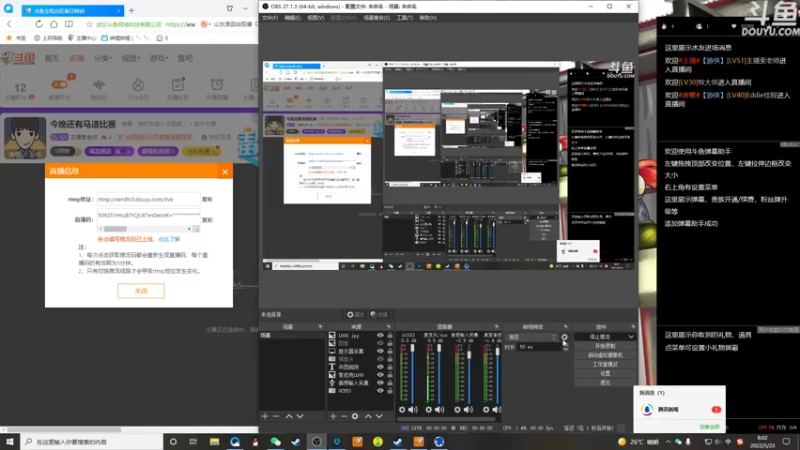Click the transition duration stepper arrows
Screen dimensions: 800x450
click(x=565, y=347)
